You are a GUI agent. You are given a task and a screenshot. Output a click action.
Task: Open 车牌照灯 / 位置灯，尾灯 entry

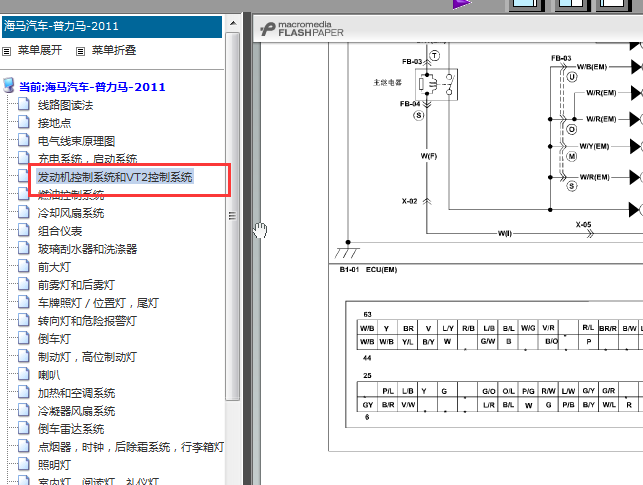pyautogui.click(x=98, y=303)
